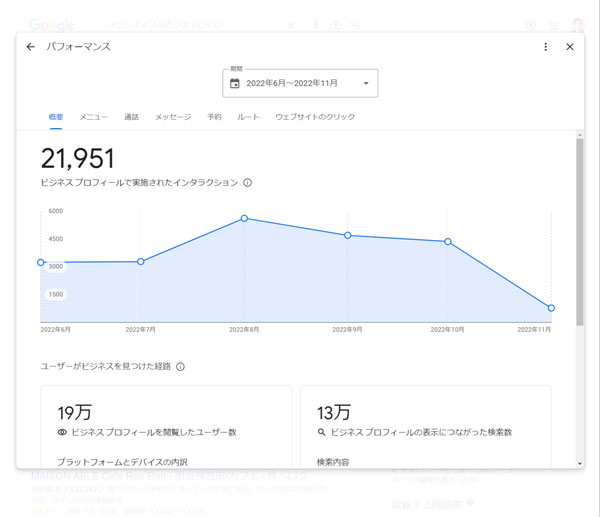Click the 2022年10月 x-axis label
The height and width of the screenshot is (517, 600).
pyautogui.click(x=447, y=329)
